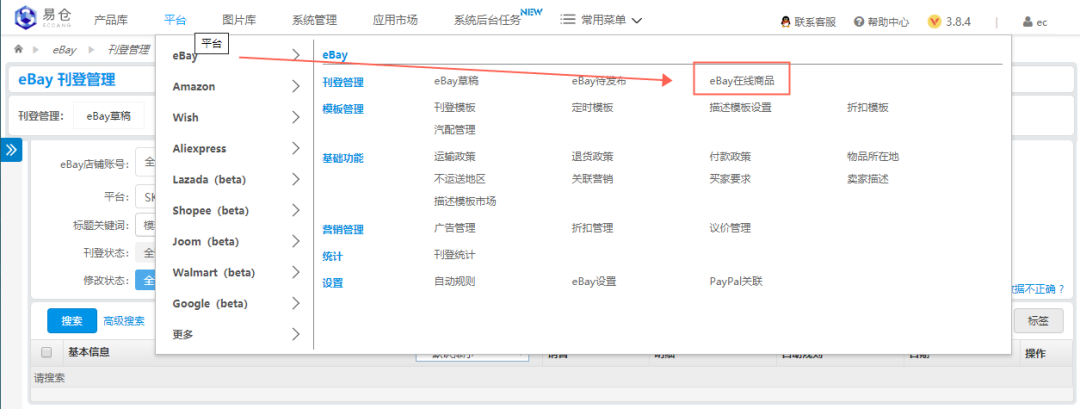Open the 产品库 top menu
1080x409 pixels.
[x=110, y=20]
